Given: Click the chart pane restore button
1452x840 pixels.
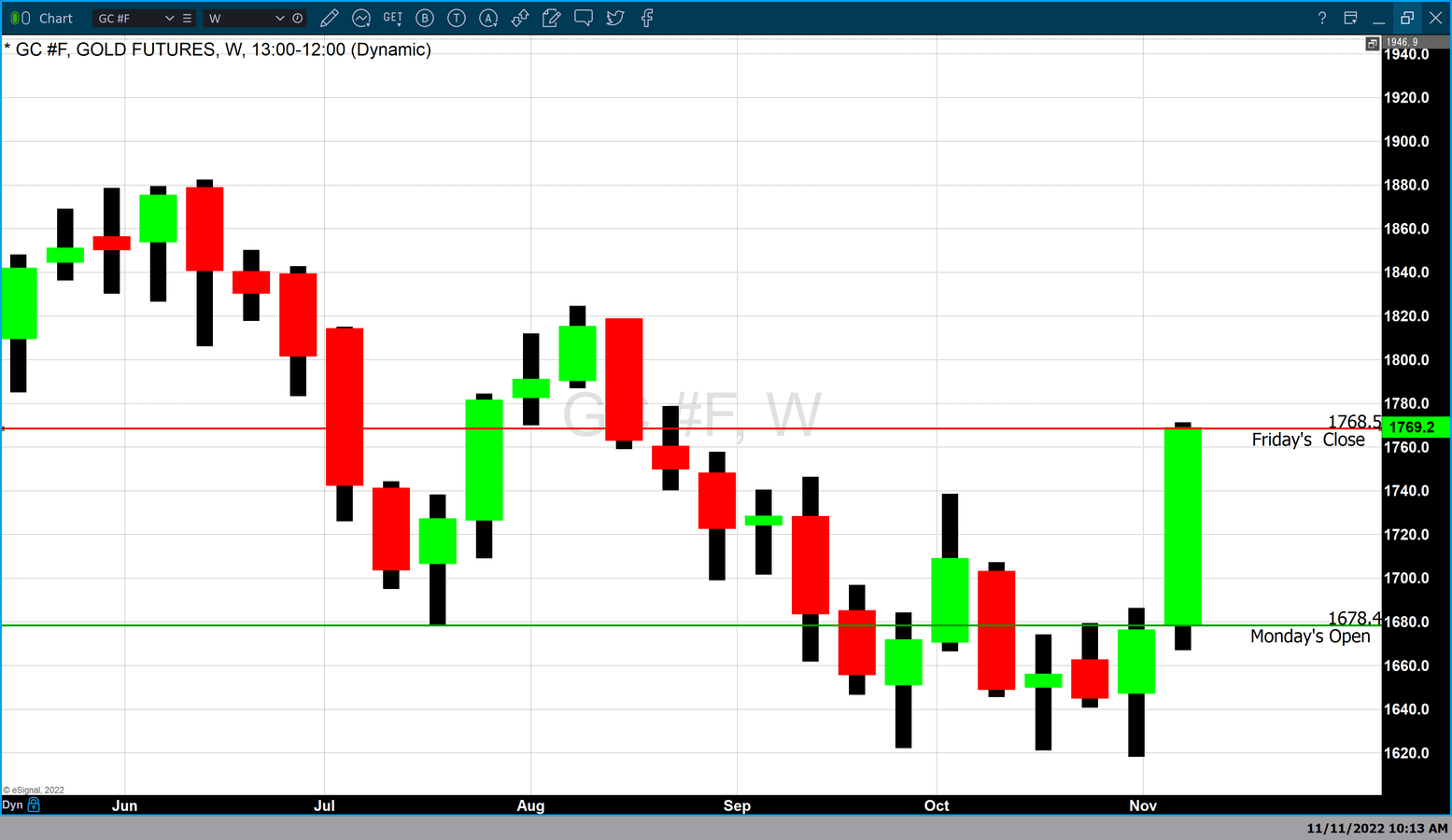Looking at the screenshot, I should [1372, 44].
